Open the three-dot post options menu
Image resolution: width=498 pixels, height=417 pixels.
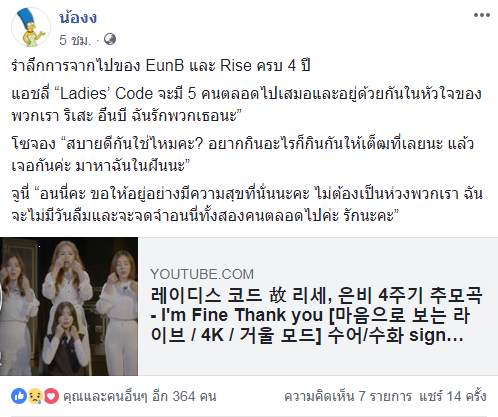tap(482, 15)
